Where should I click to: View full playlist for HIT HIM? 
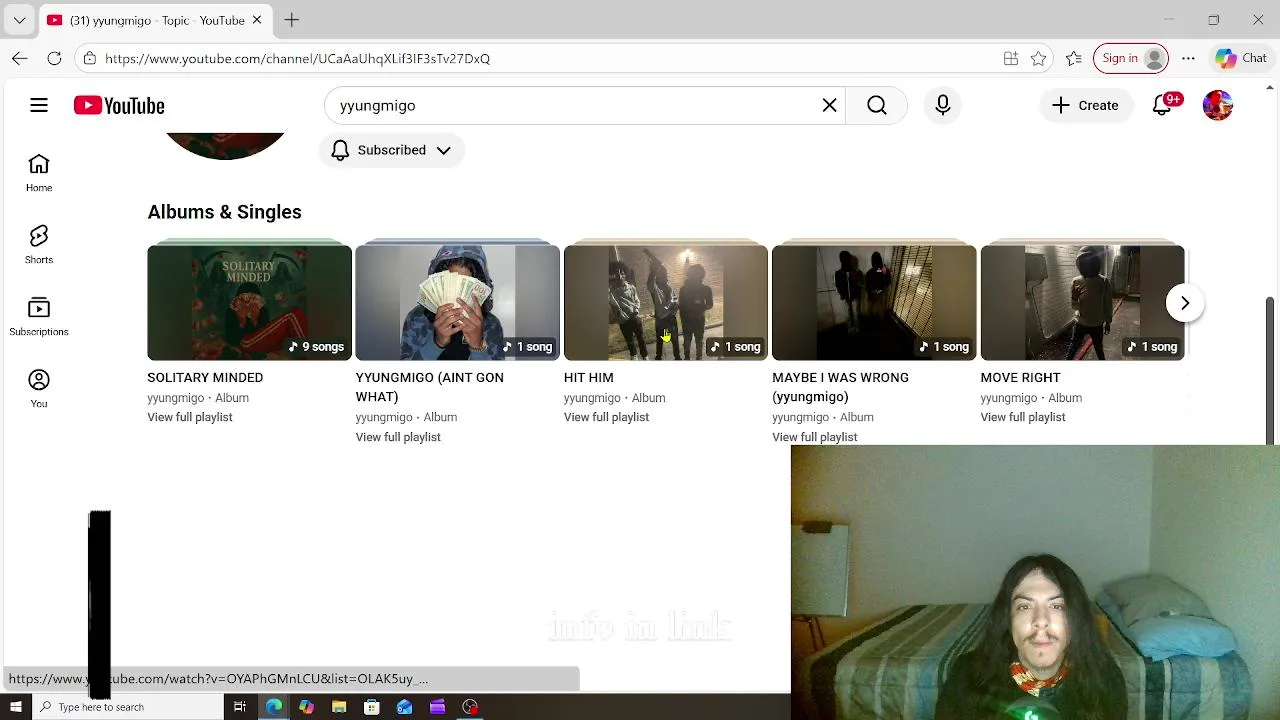click(606, 417)
